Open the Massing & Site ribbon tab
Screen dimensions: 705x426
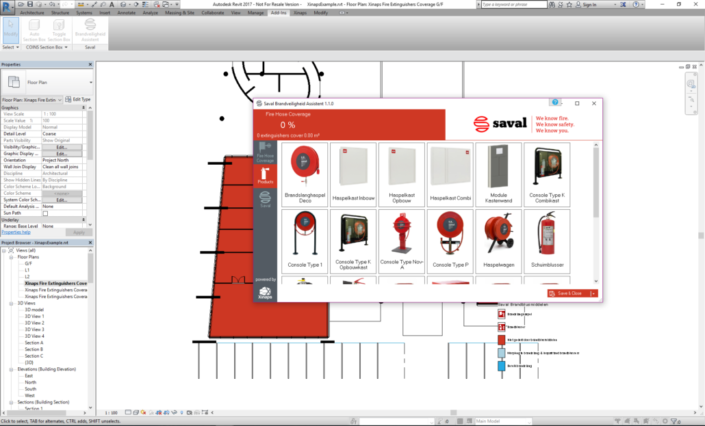[179, 13]
